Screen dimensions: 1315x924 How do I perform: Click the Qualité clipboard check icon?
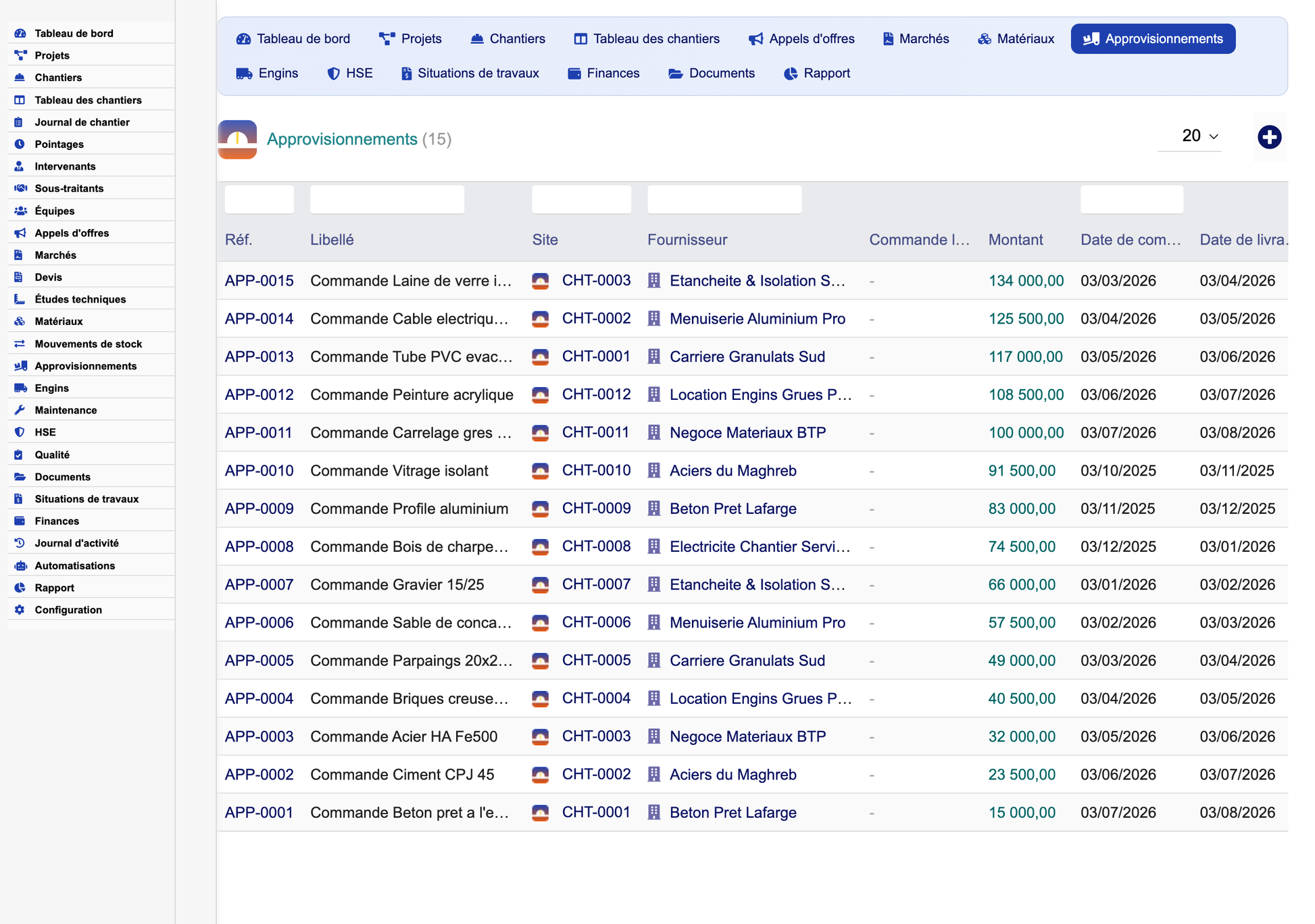(19, 455)
